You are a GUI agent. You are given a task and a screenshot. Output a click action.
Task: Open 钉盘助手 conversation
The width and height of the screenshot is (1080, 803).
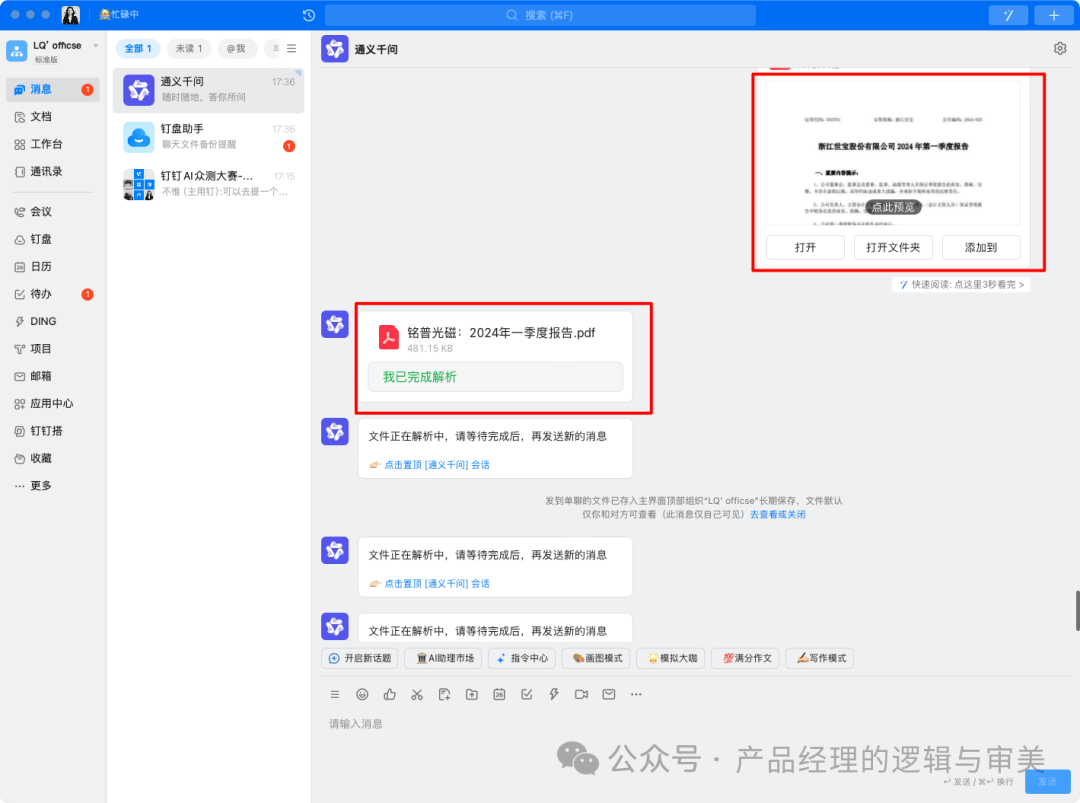[208, 137]
